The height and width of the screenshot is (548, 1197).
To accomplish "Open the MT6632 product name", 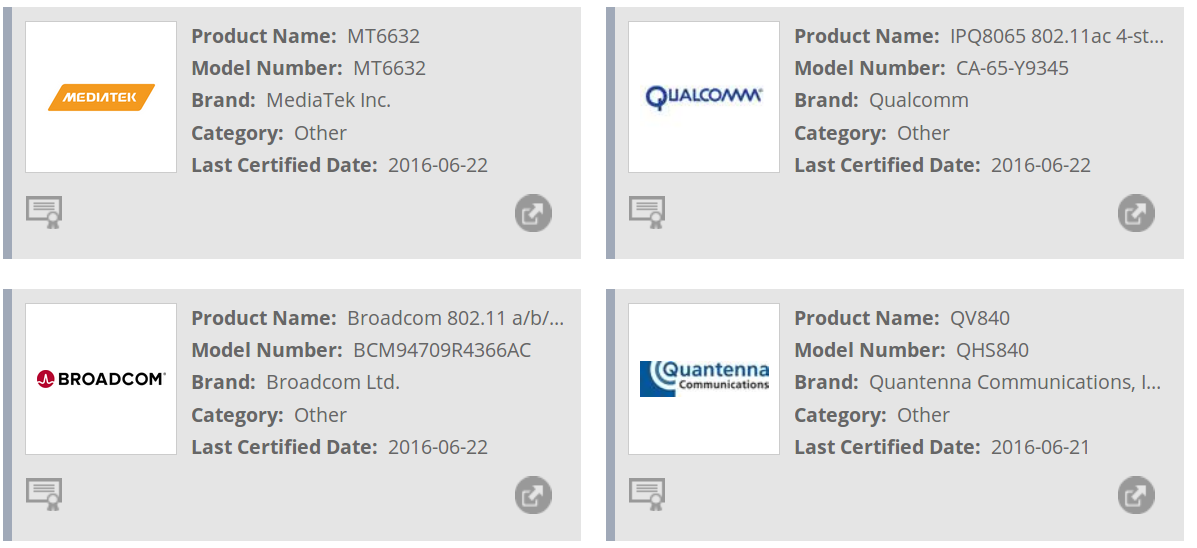I will point(383,36).
